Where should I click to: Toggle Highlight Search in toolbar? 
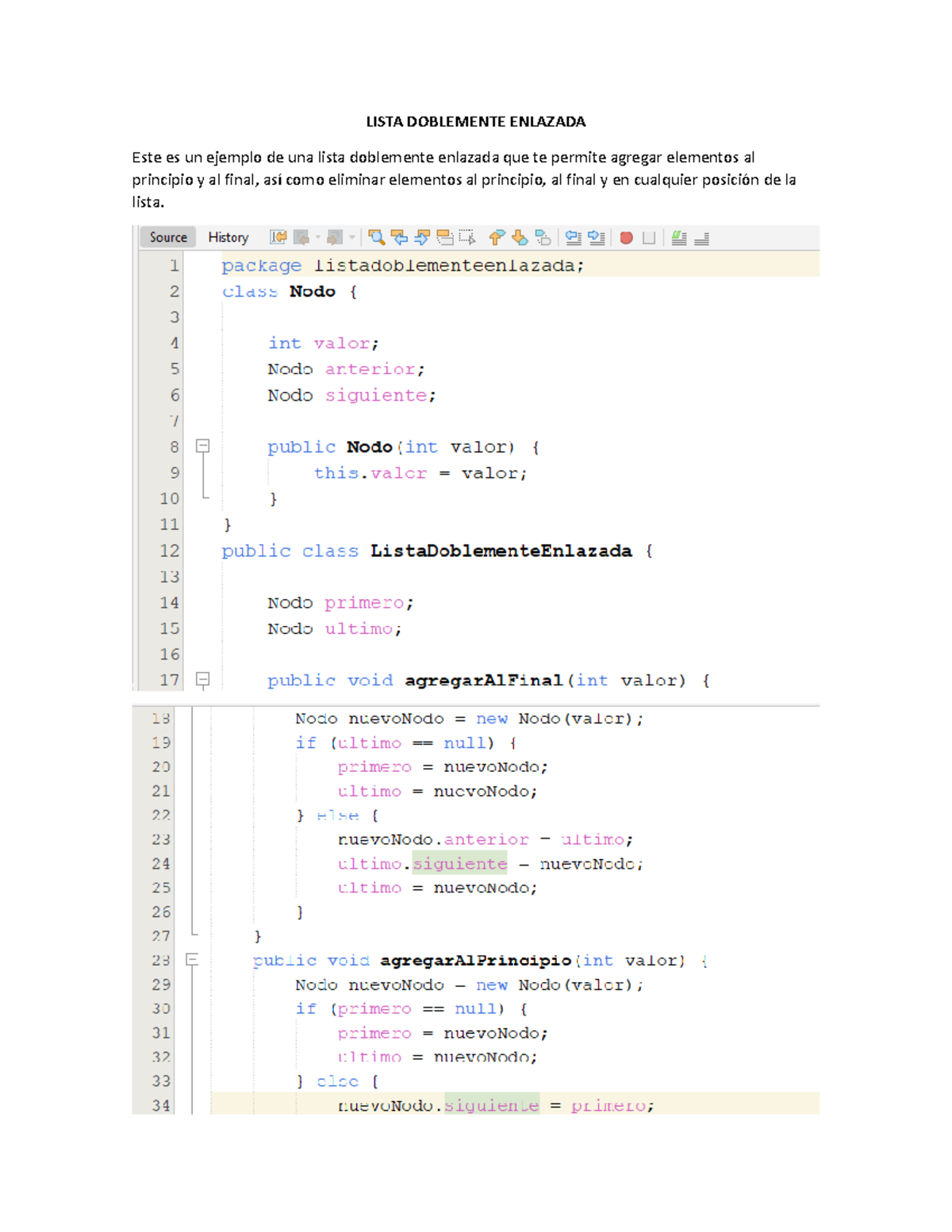click(445, 237)
